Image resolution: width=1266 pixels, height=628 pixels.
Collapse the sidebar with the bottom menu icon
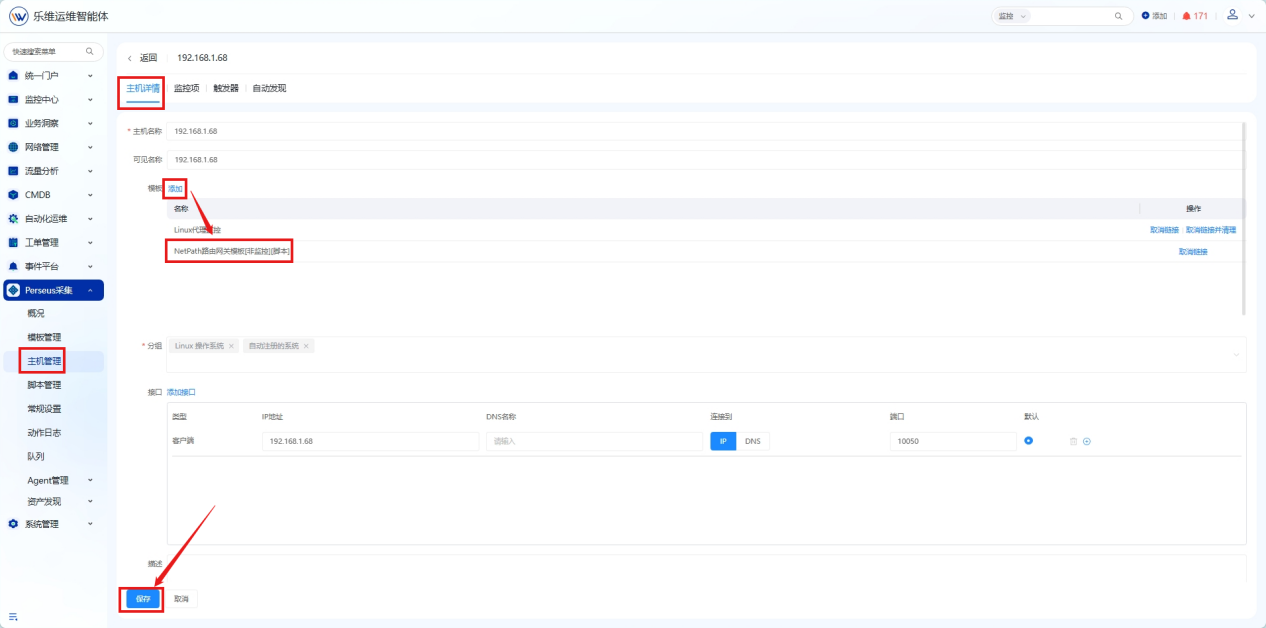(14, 616)
